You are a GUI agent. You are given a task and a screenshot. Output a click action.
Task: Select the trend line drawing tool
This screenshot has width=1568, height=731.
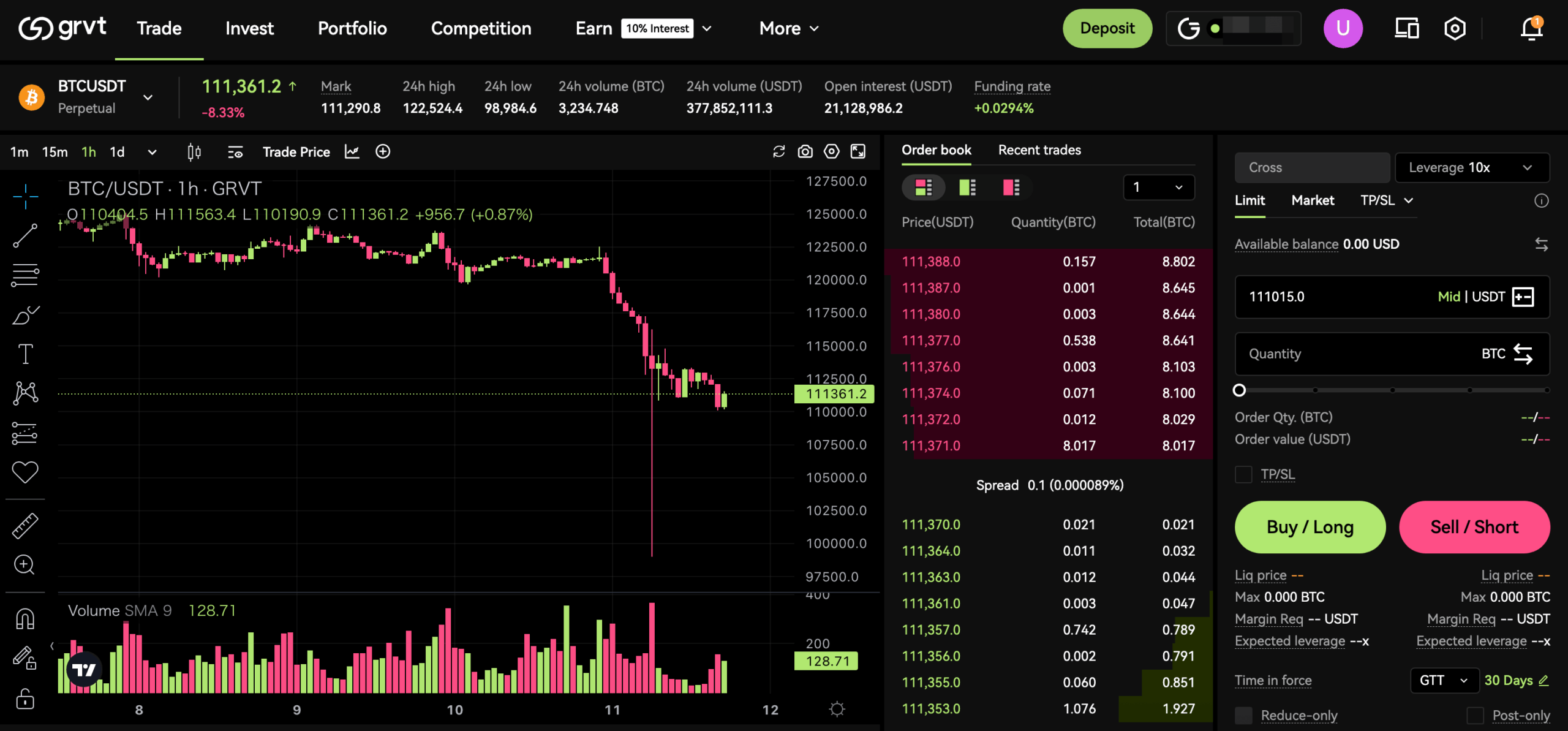25,235
